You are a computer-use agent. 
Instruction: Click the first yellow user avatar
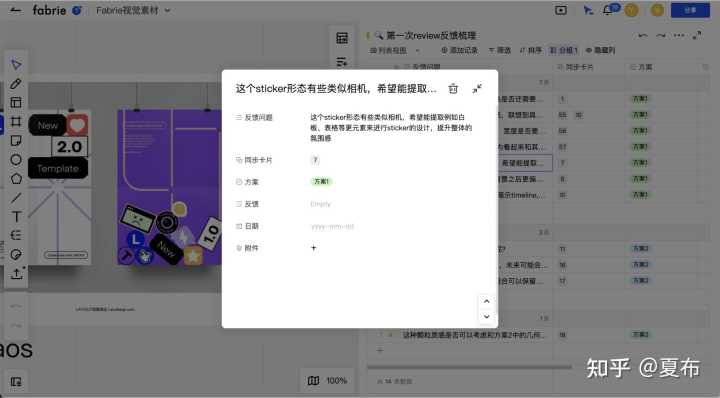tap(631, 10)
